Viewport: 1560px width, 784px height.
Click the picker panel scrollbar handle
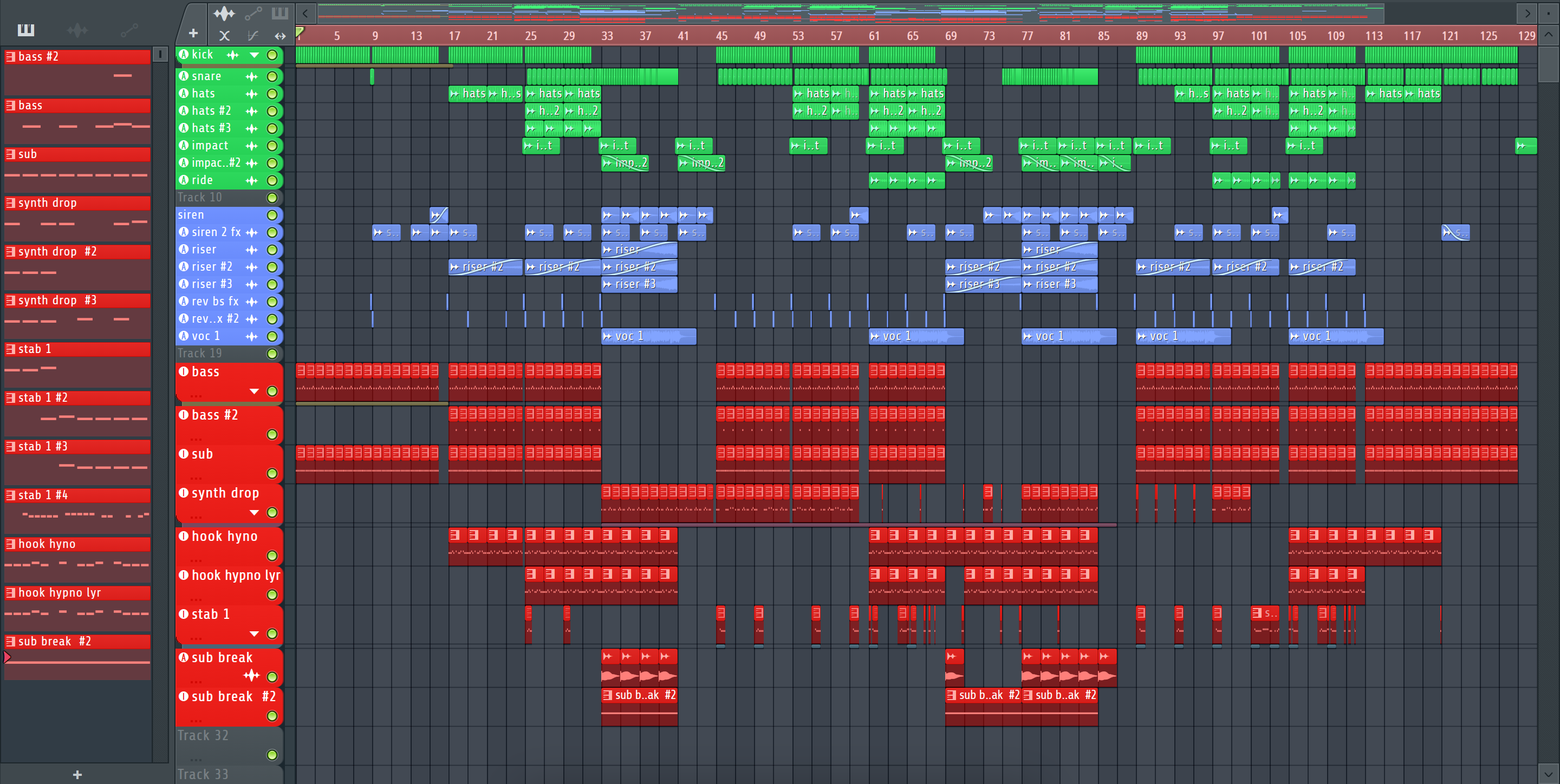click(160, 55)
